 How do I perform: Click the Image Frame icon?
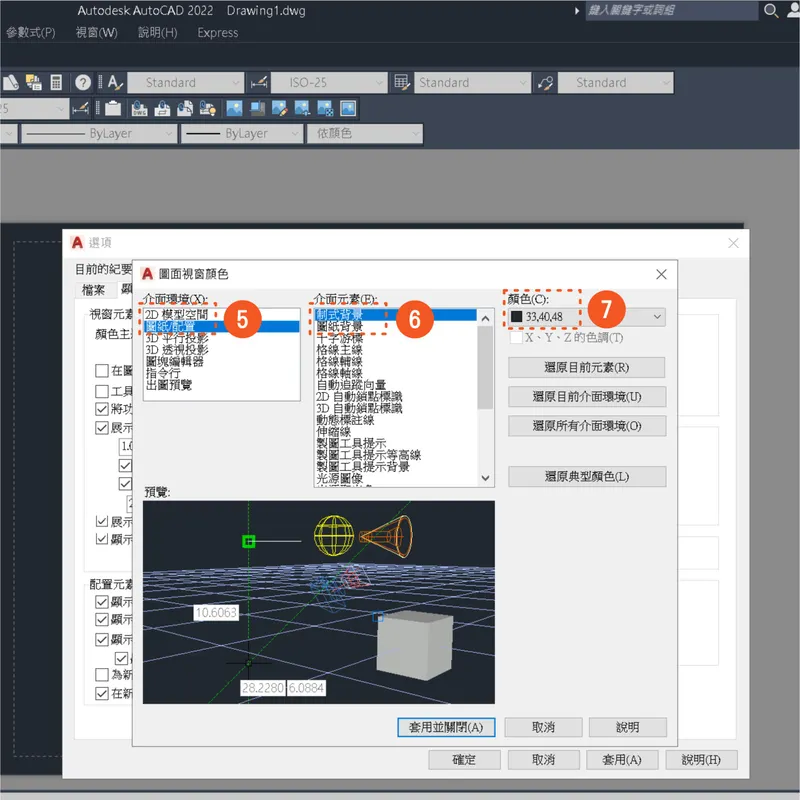pyautogui.click(x=348, y=108)
